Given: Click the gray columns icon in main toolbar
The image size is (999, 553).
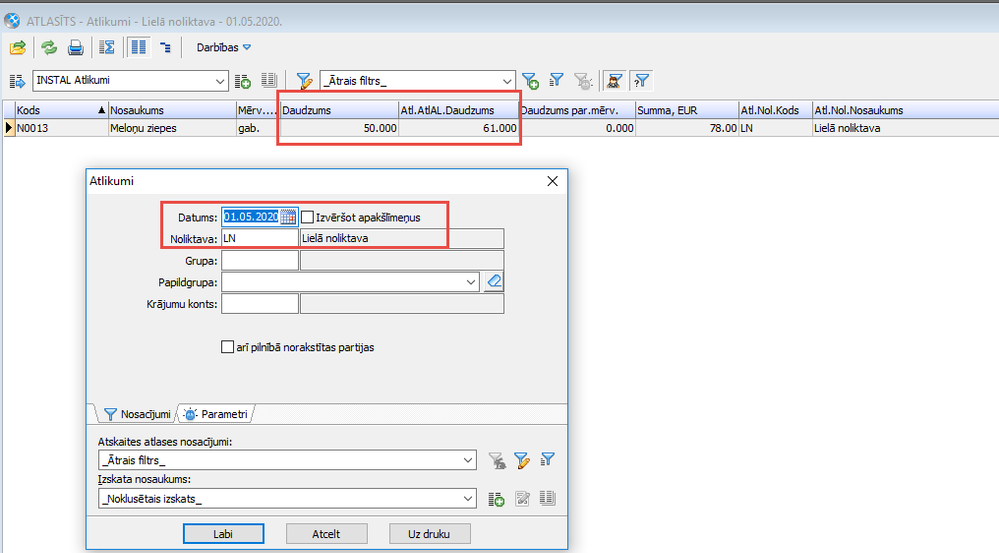Looking at the screenshot, I should pos(269,80).
